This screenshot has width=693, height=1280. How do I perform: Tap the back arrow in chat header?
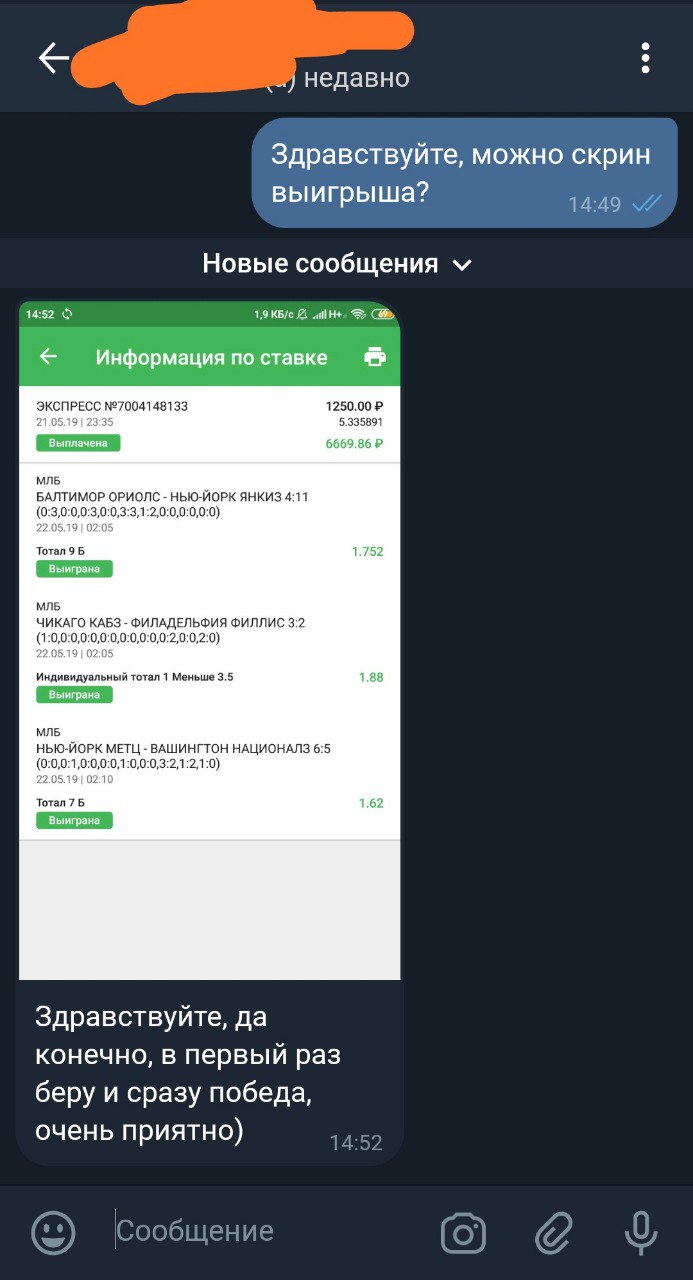53,58
